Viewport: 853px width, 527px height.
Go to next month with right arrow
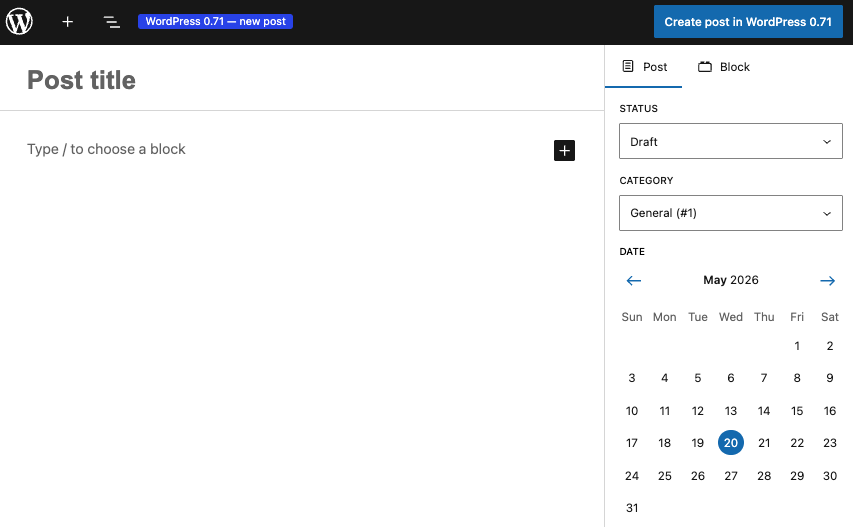point(827,281)
